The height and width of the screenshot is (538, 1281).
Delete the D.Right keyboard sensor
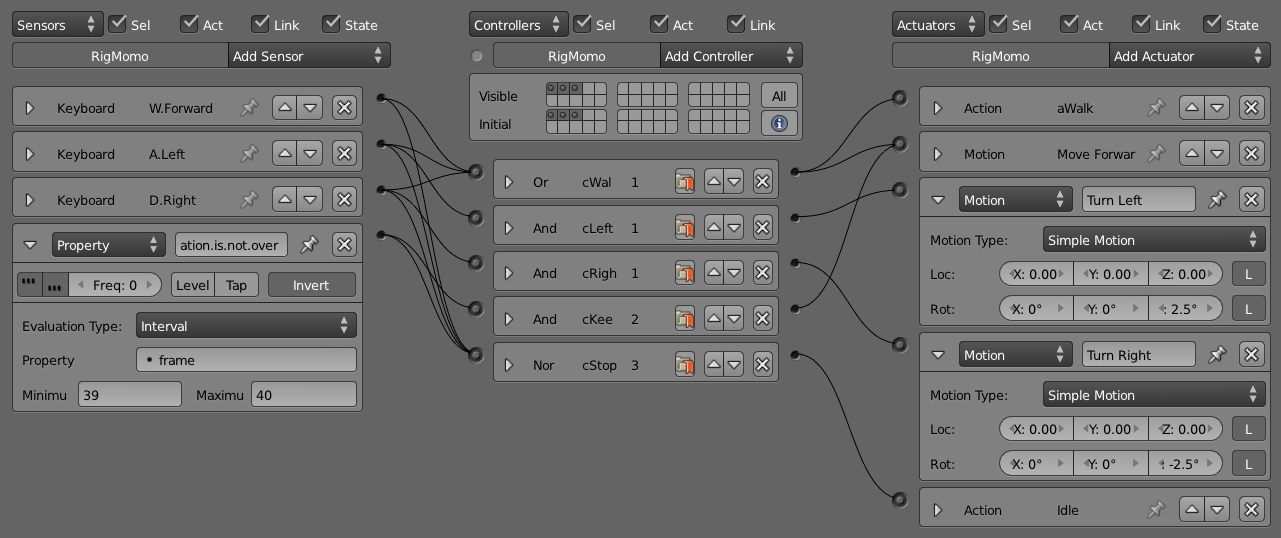(344, 200)
